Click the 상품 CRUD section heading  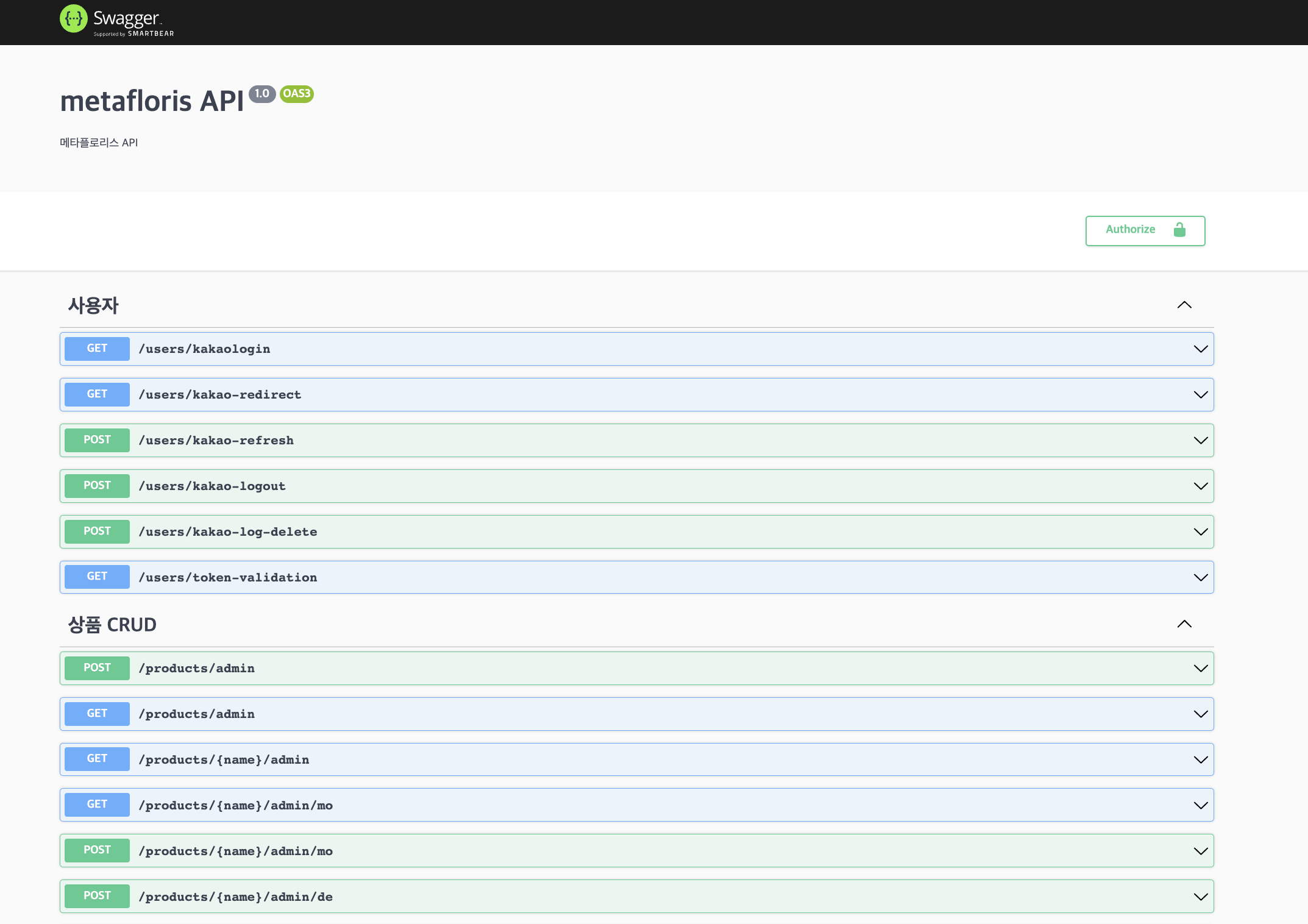point(112,624)
